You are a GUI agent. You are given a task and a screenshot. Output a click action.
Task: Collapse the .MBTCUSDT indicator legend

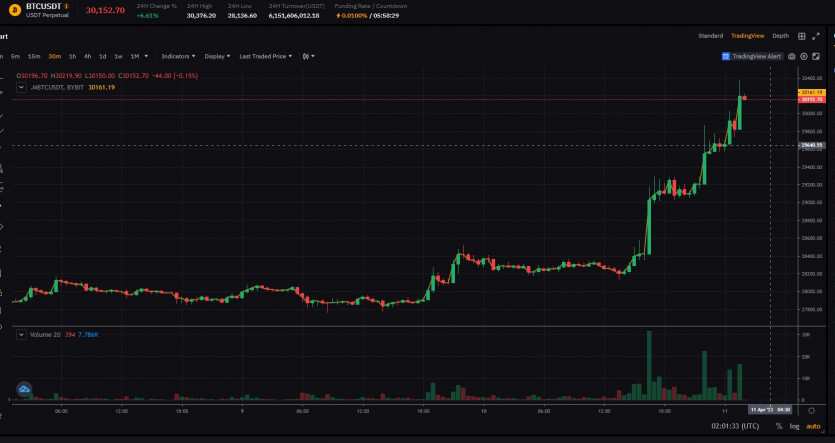pyautogui.click(x=21, y=87)
